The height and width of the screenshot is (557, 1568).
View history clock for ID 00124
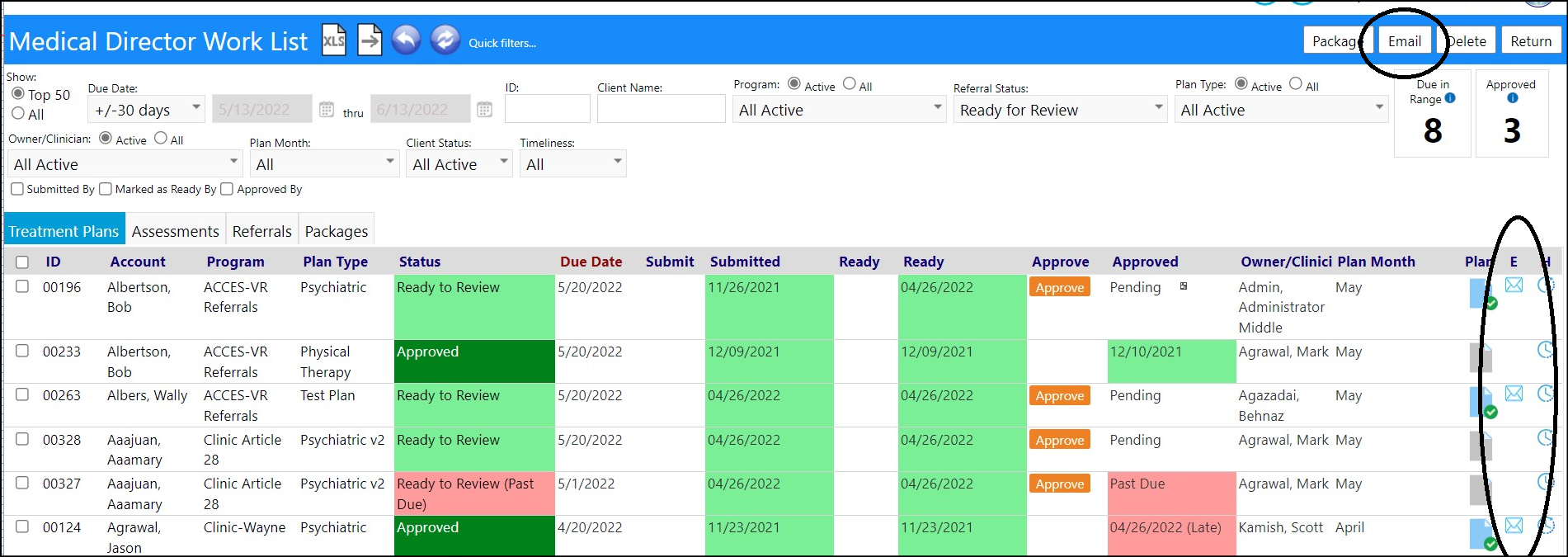[x=1546, y=525]
